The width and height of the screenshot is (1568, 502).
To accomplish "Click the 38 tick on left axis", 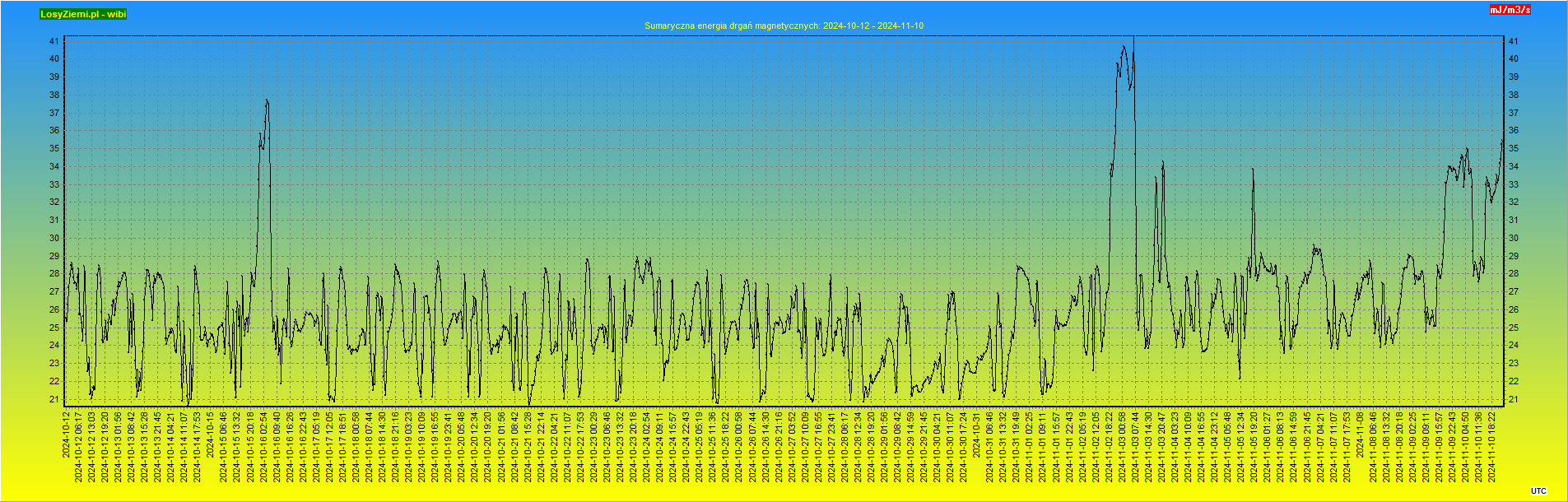I will 54,95.
